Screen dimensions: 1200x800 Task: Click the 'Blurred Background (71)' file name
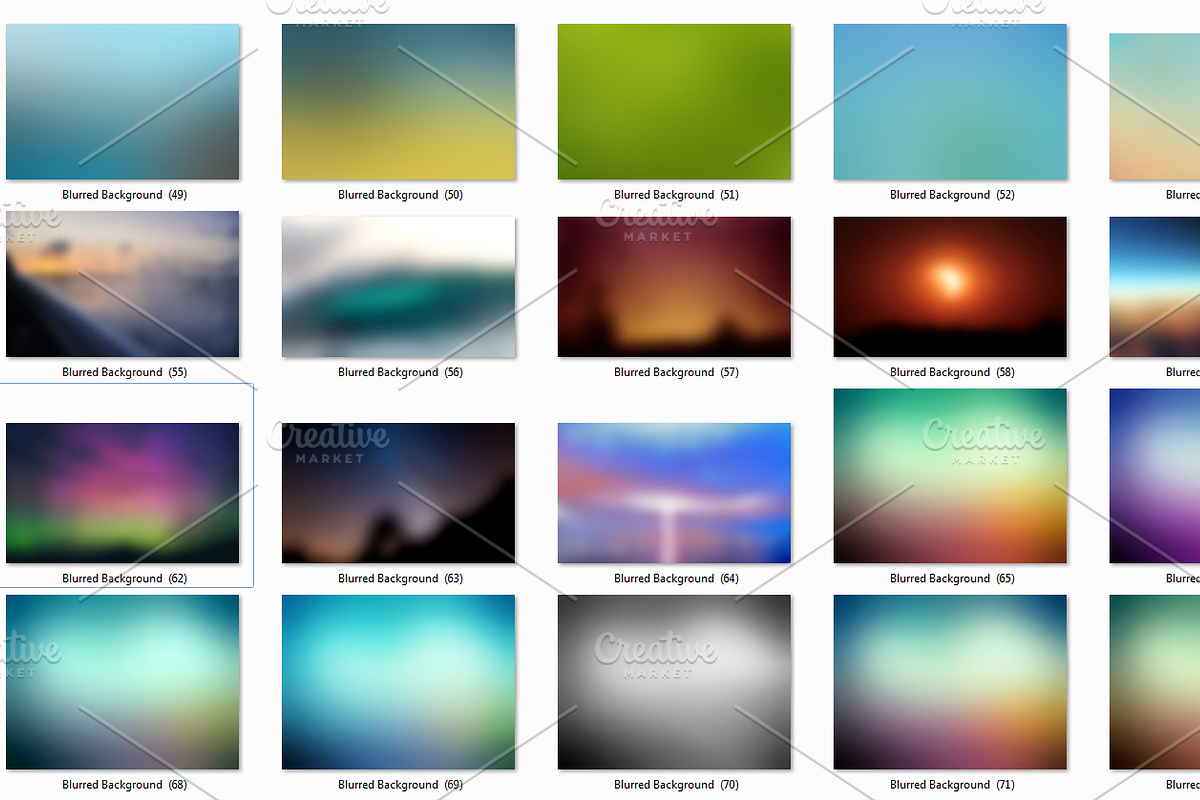pyautogui.click(x=952, y=785)
